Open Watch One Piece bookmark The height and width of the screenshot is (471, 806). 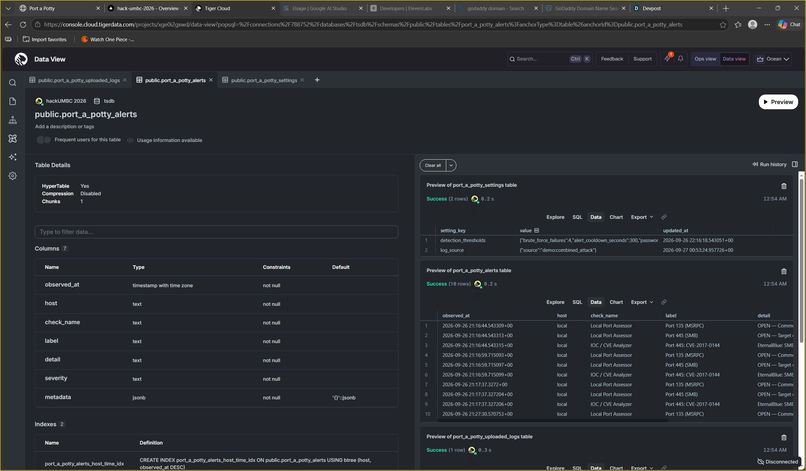coord(108,39)
